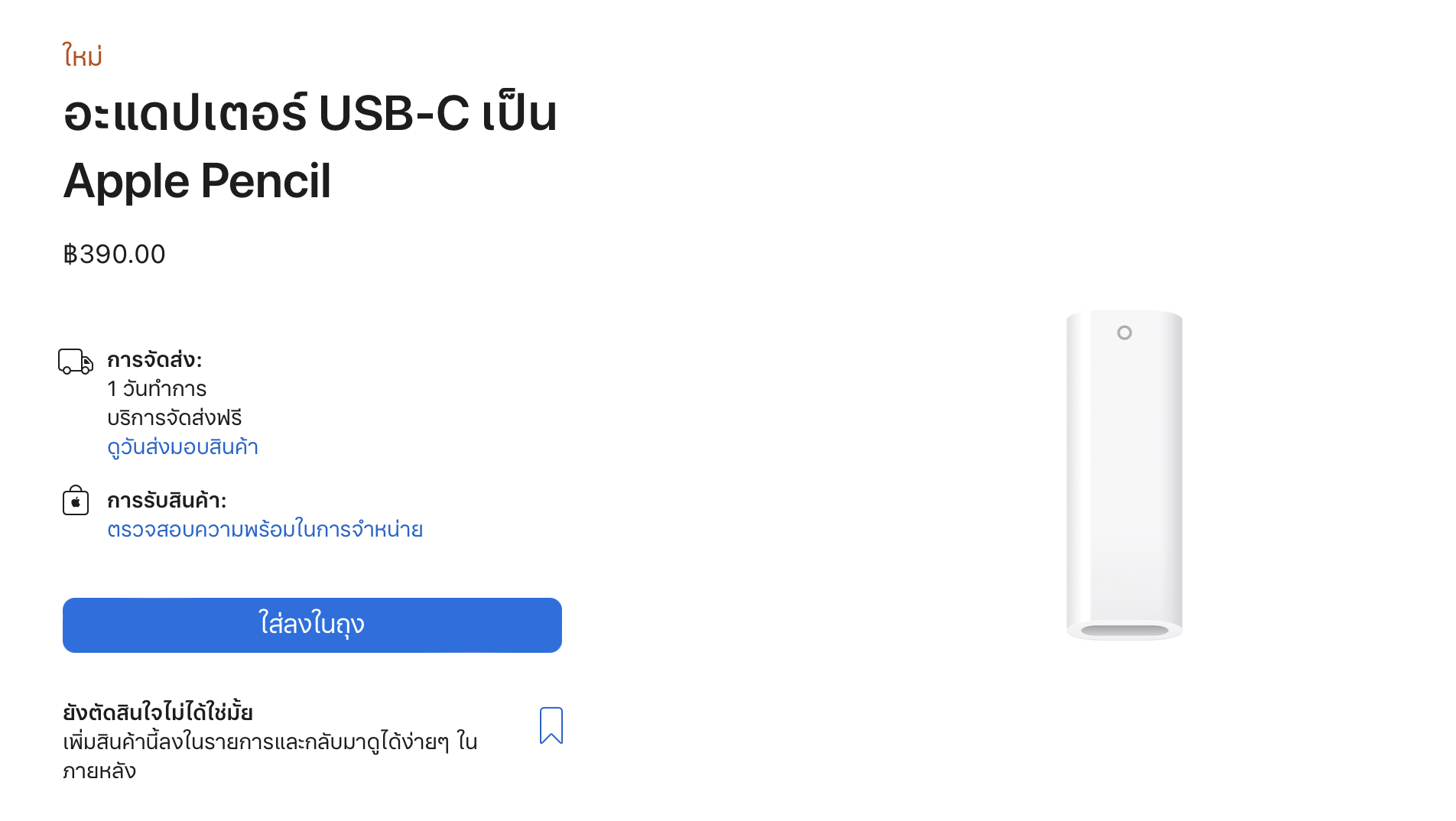Open the ตรวจสอบความพร้อมในการจำหน่าย availability link

265,530
